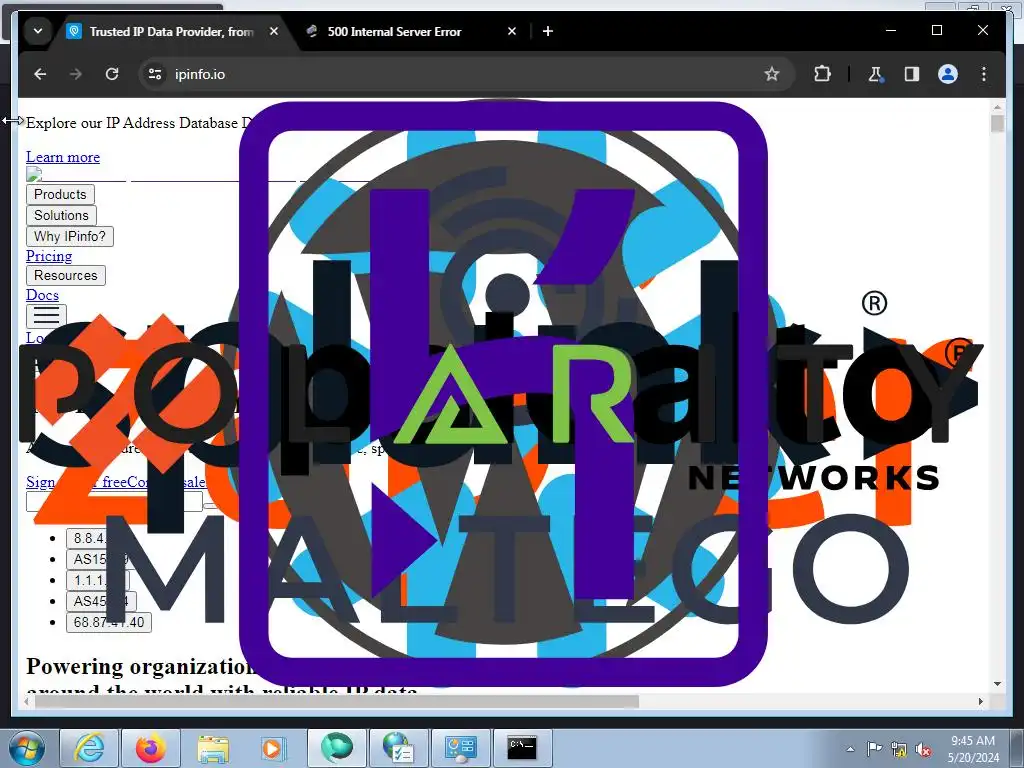
Task: Open the Resources menu button
Action: pyautogui.click(x=65, y=276)
